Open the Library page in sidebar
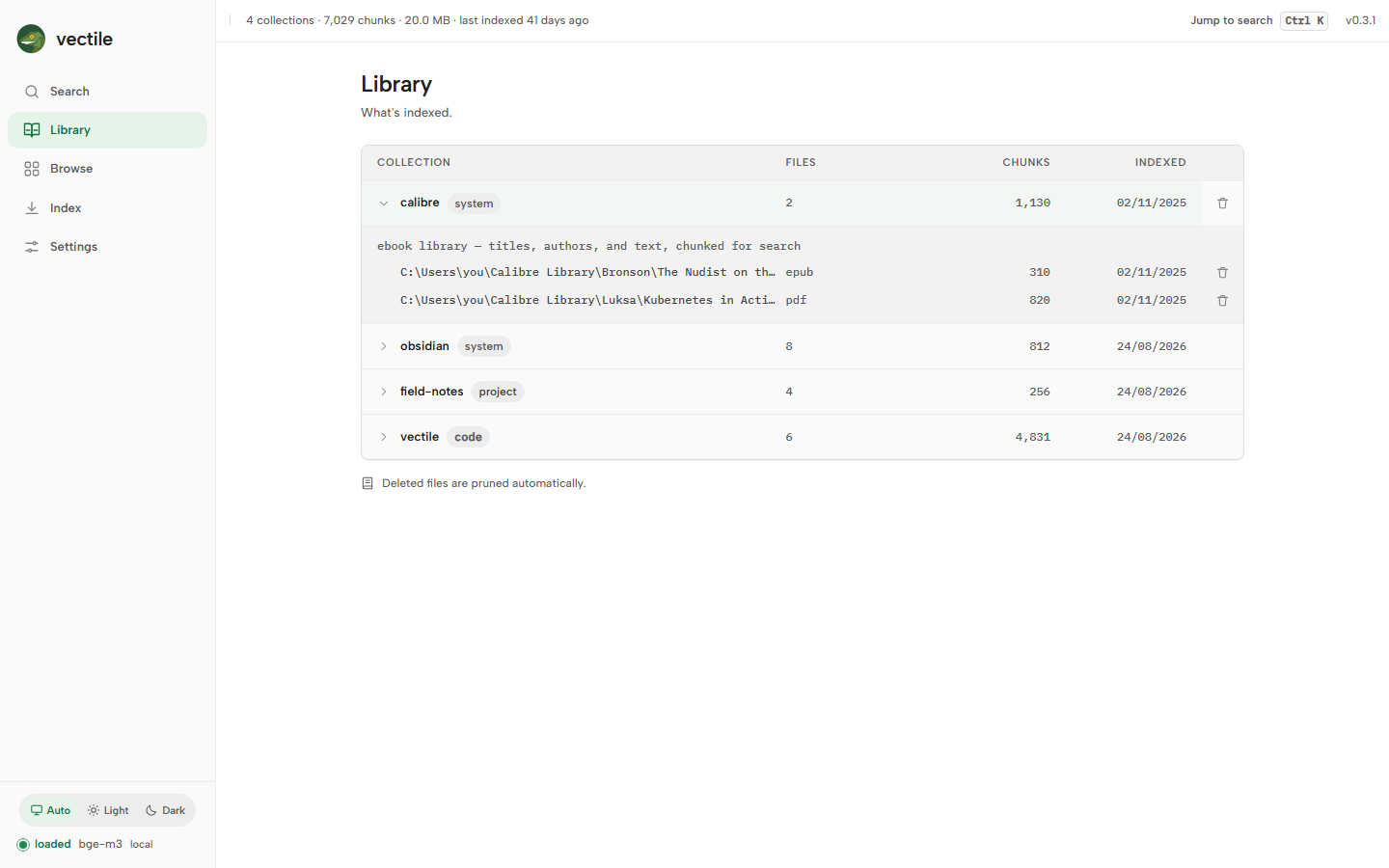Screen dimensions: 1389x868 pos(107,130)
